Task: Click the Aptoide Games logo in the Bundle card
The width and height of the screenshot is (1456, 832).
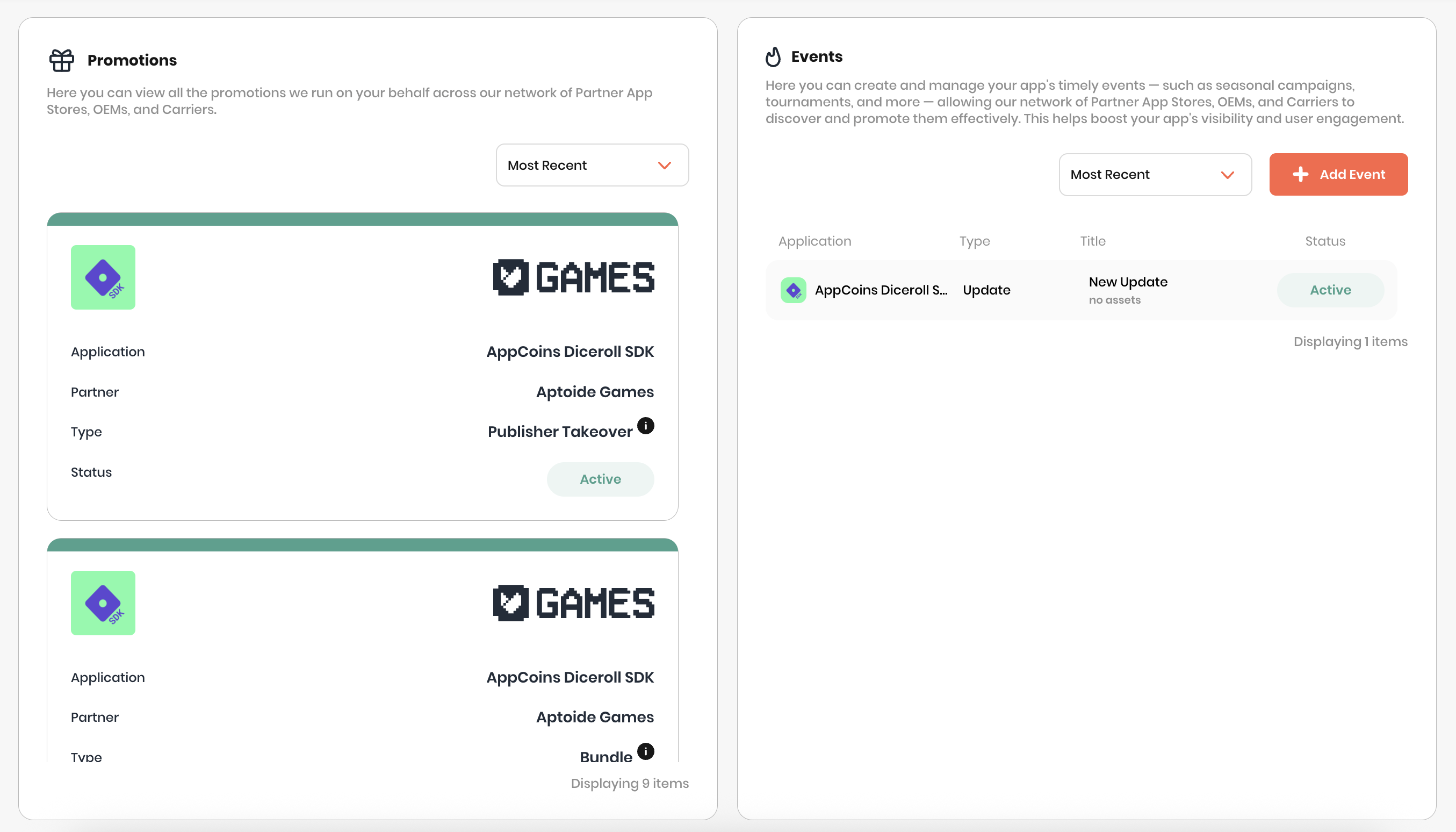Action: coord(573,603)
